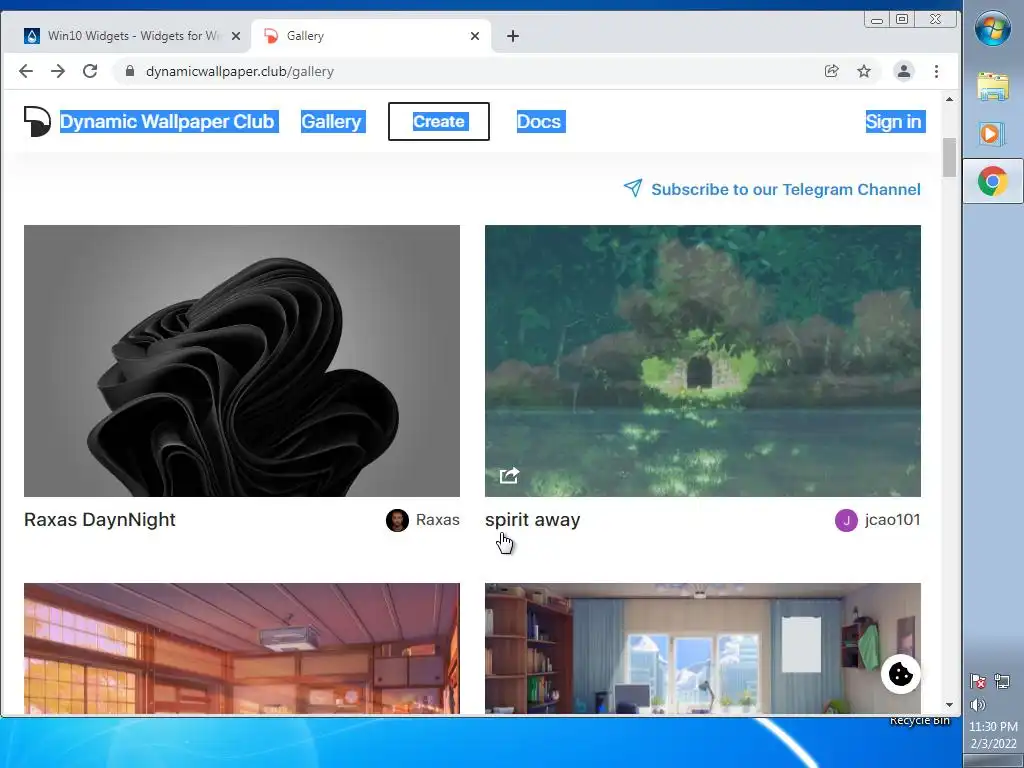The width and height of the screenshot is (1024, 768).
Task: Open the Windows Start orb
Action: (x=993, y=28)
